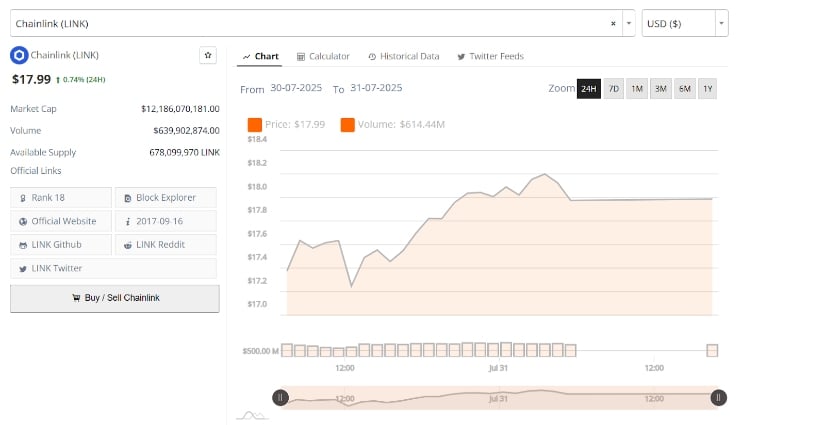The image size is (825, 425).
Task: Open the LINK Twitter link
Action: [113, 268]
